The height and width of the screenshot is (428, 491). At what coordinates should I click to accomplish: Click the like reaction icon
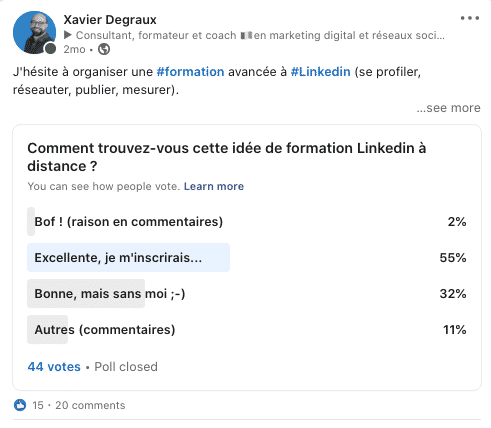tap(20, 405)
